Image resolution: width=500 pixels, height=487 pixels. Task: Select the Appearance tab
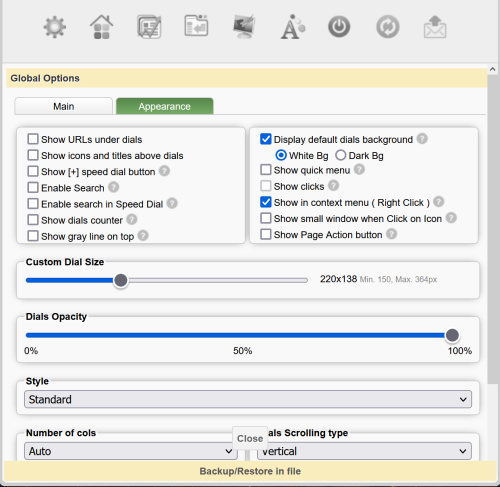165,106
